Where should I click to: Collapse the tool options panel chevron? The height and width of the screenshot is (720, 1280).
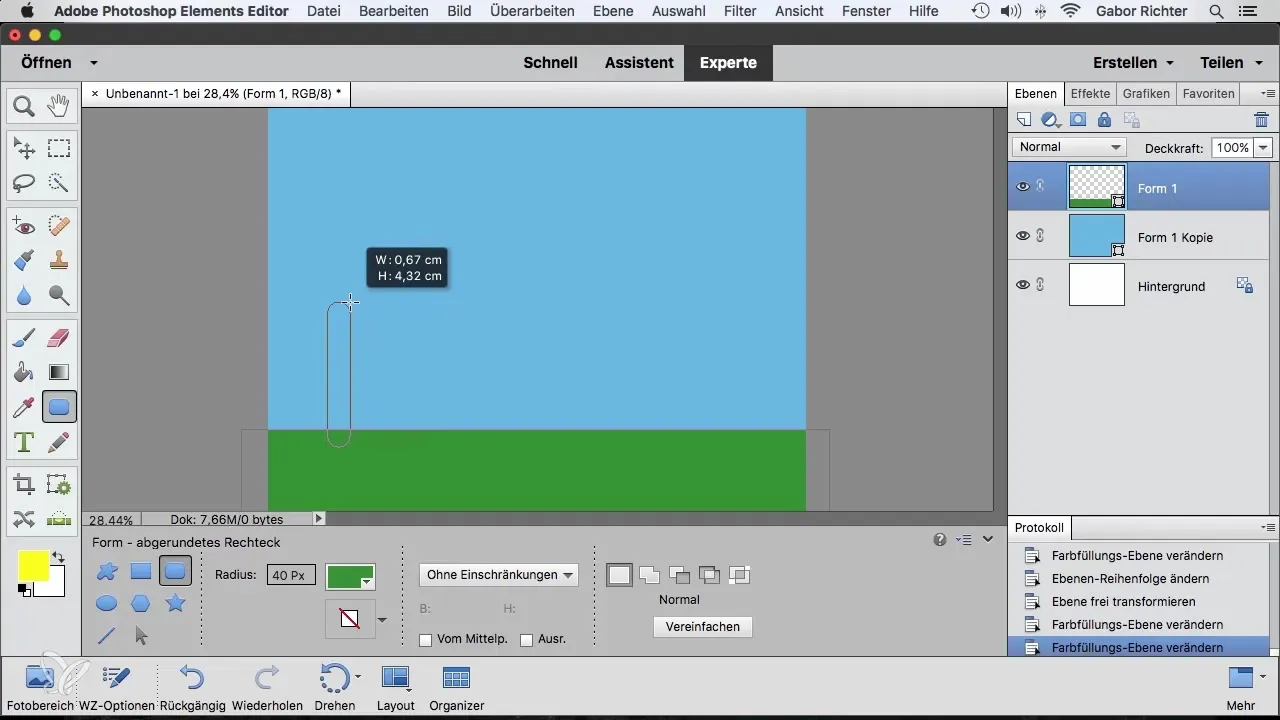(x=987, y=539)
